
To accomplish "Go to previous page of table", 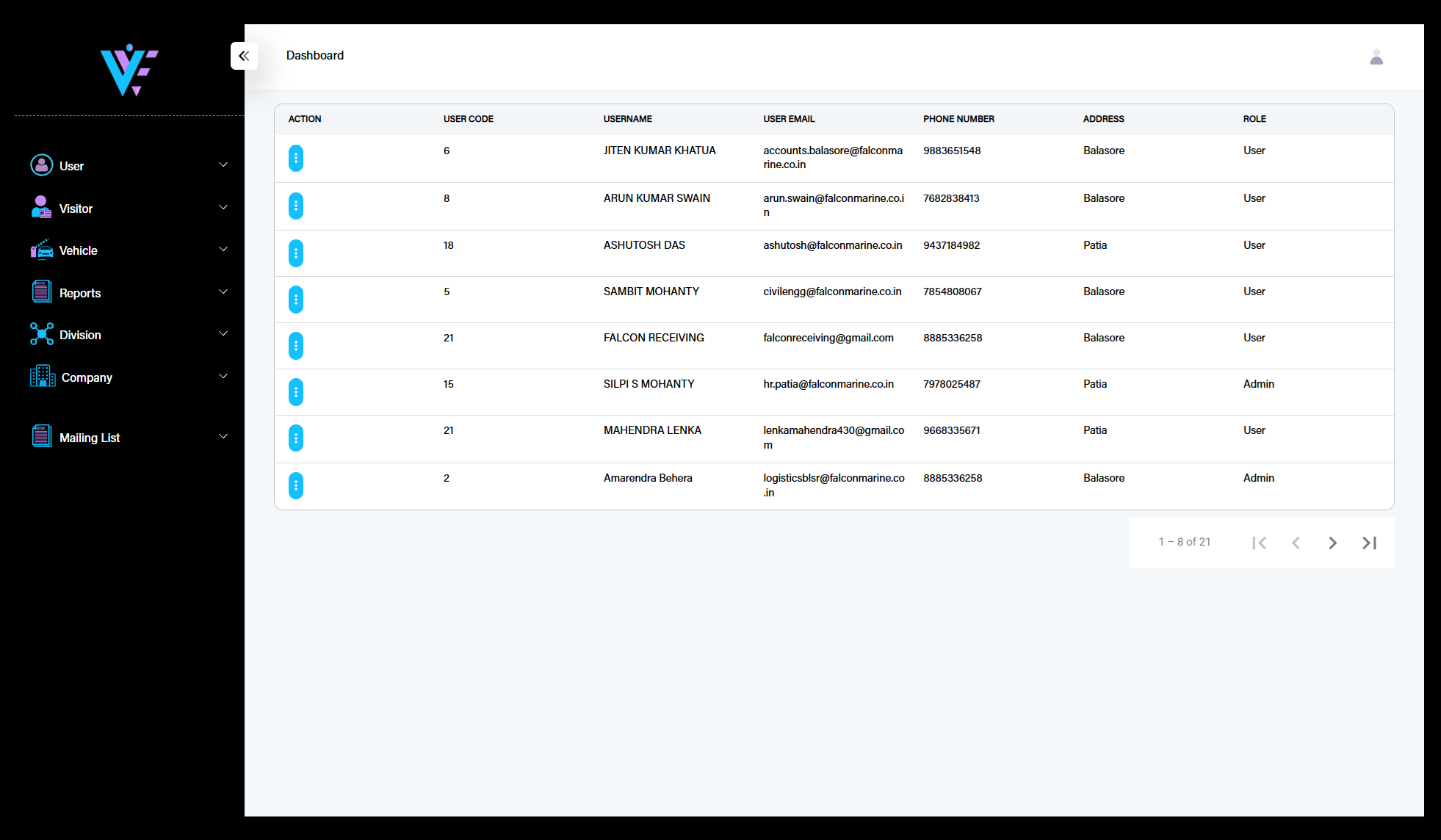I will [x=1296, y=543].
